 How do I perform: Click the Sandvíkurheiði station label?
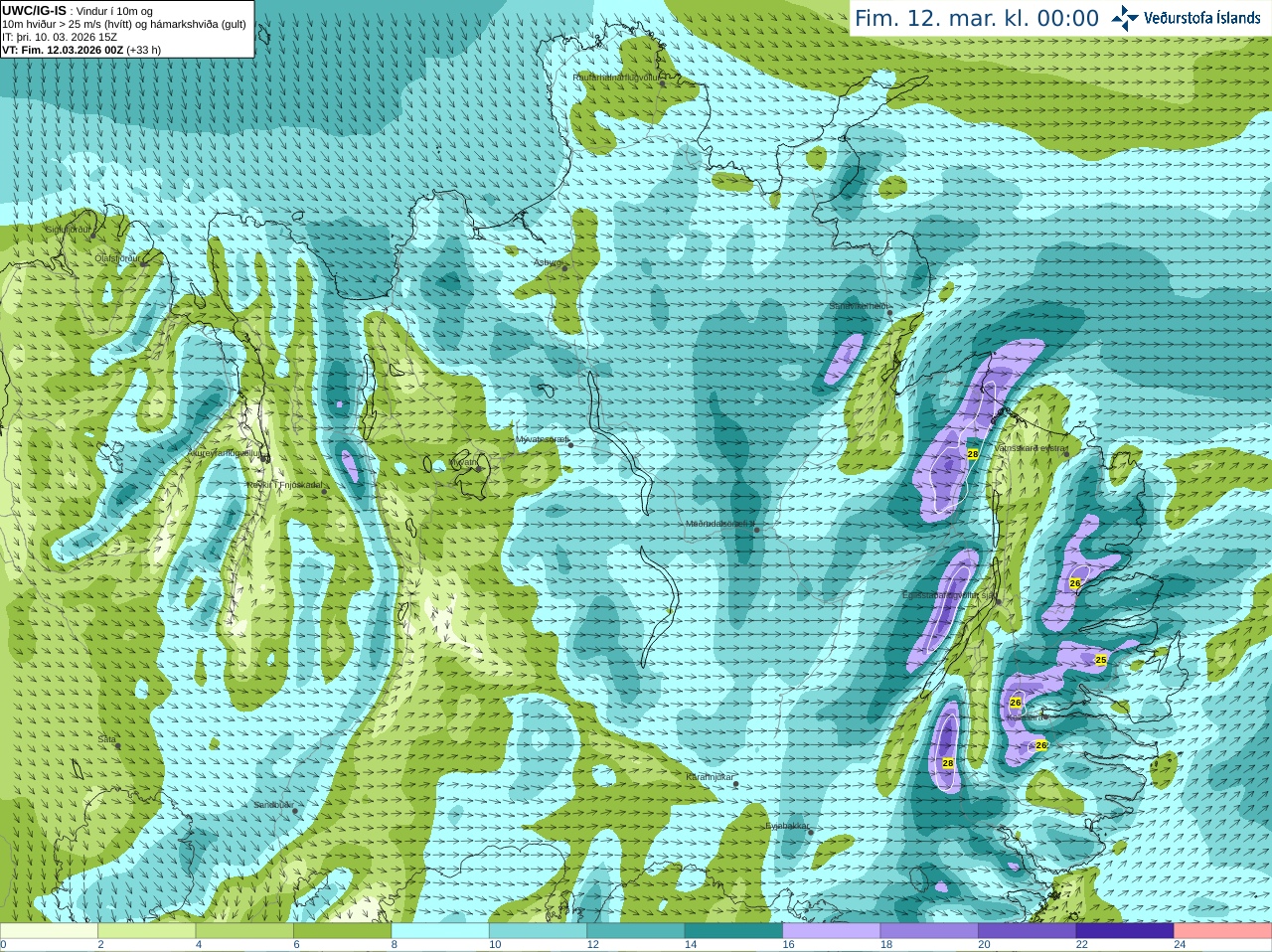pyautogui.click(x=860, y=306)
